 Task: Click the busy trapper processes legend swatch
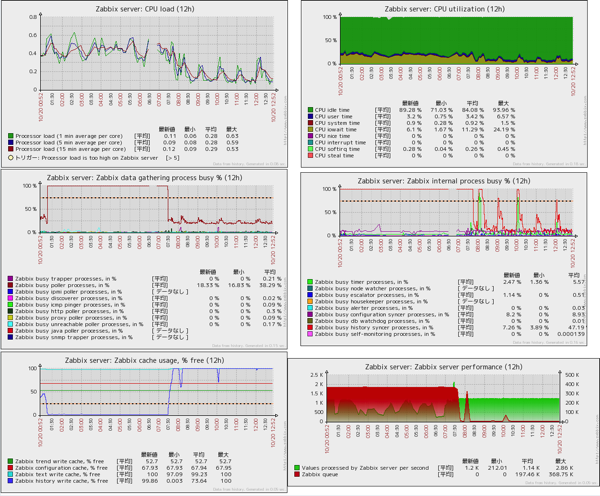[10, 279]
